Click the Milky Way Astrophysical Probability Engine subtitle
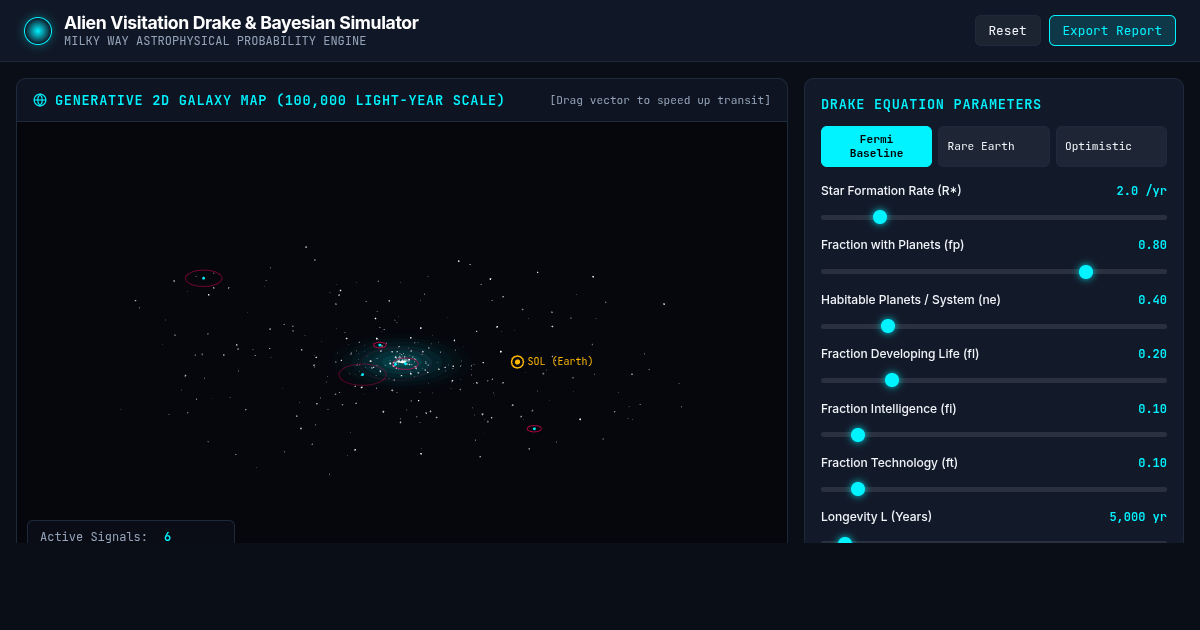The image size is (1200, 630). tap(215, 42)
